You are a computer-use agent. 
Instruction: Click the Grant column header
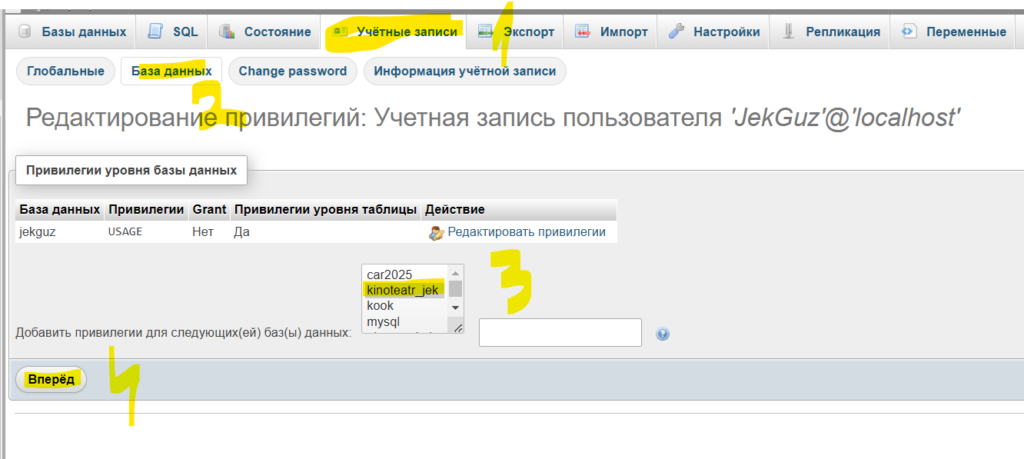click(209, 210)
